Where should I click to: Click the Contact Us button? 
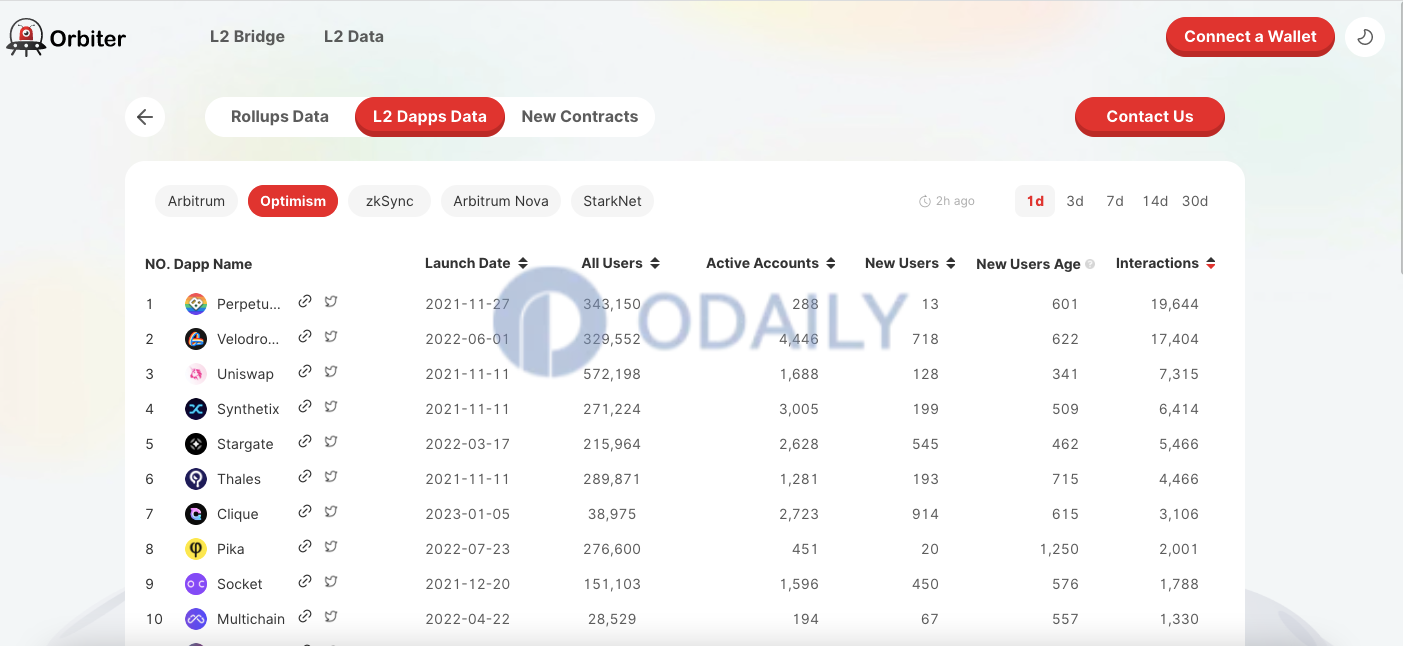tap(1150, 117)
